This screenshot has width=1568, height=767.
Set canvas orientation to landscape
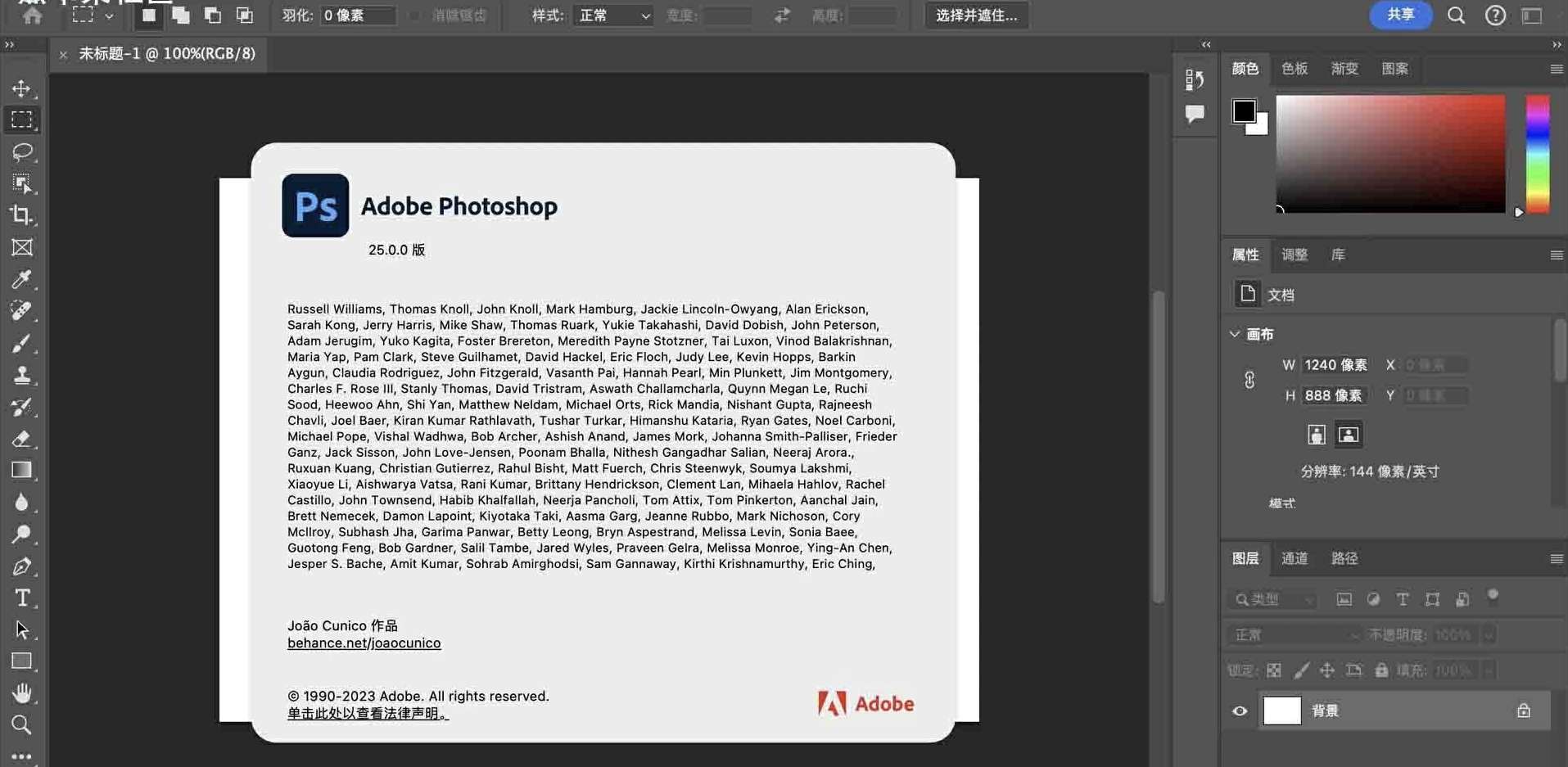[1348, 435]
